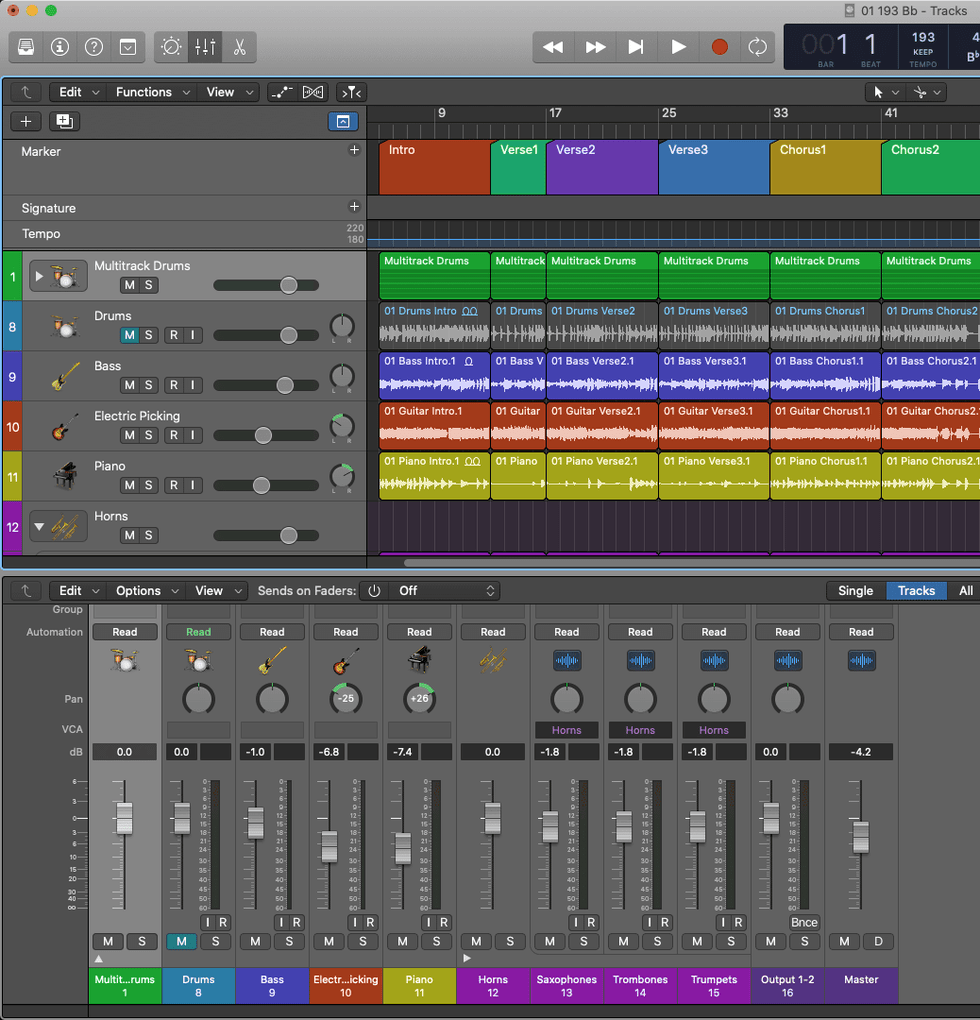Expand the Multitrack Drums track stack
The image size is (980, 1020).
(40, 276)
